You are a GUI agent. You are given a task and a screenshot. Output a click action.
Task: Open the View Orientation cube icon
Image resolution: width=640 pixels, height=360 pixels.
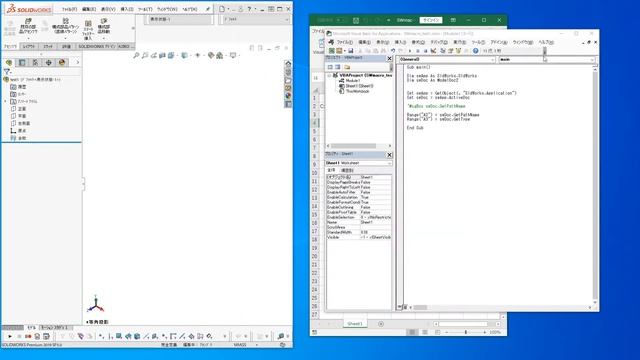pos(171,55)
